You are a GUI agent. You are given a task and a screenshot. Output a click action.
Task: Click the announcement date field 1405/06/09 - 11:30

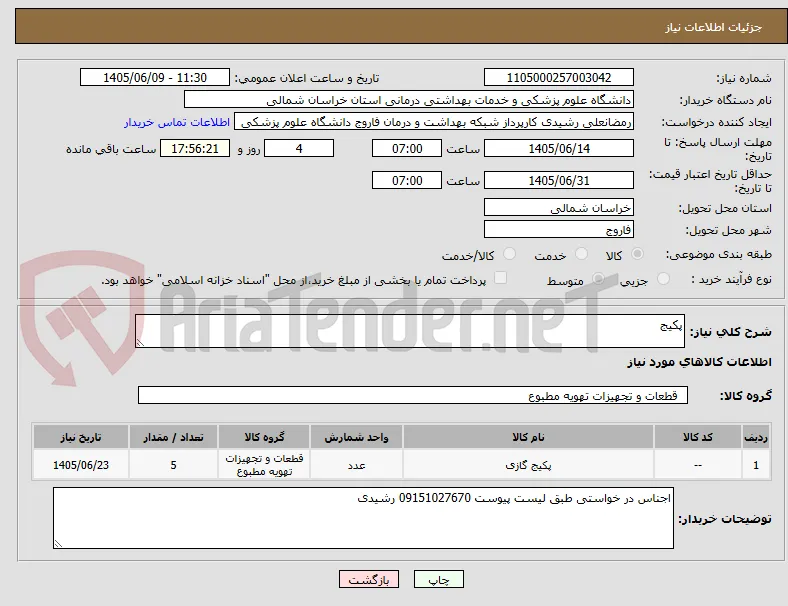click(x=155, y=77)
